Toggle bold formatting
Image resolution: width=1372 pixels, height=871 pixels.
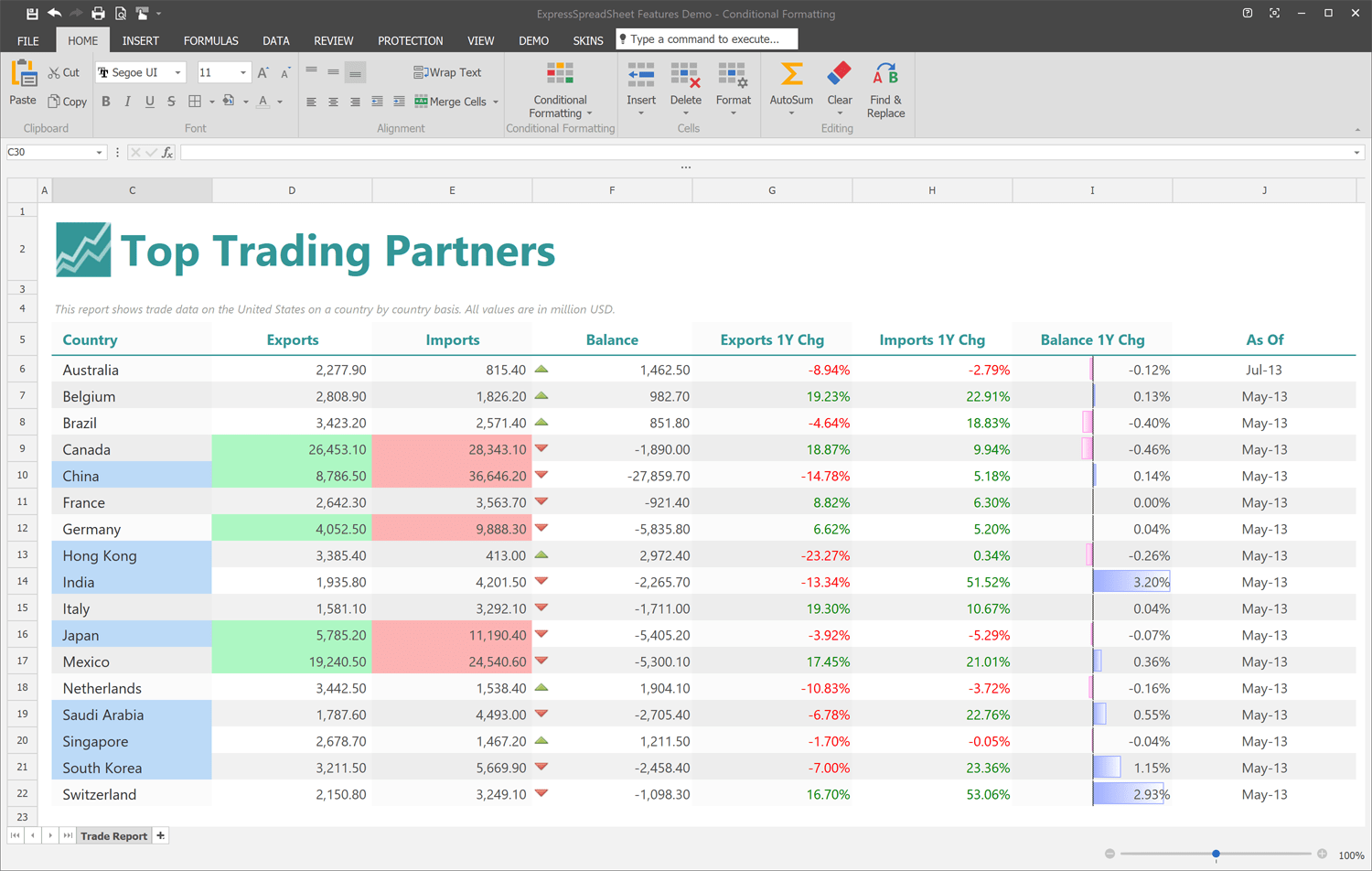point(106,102)
